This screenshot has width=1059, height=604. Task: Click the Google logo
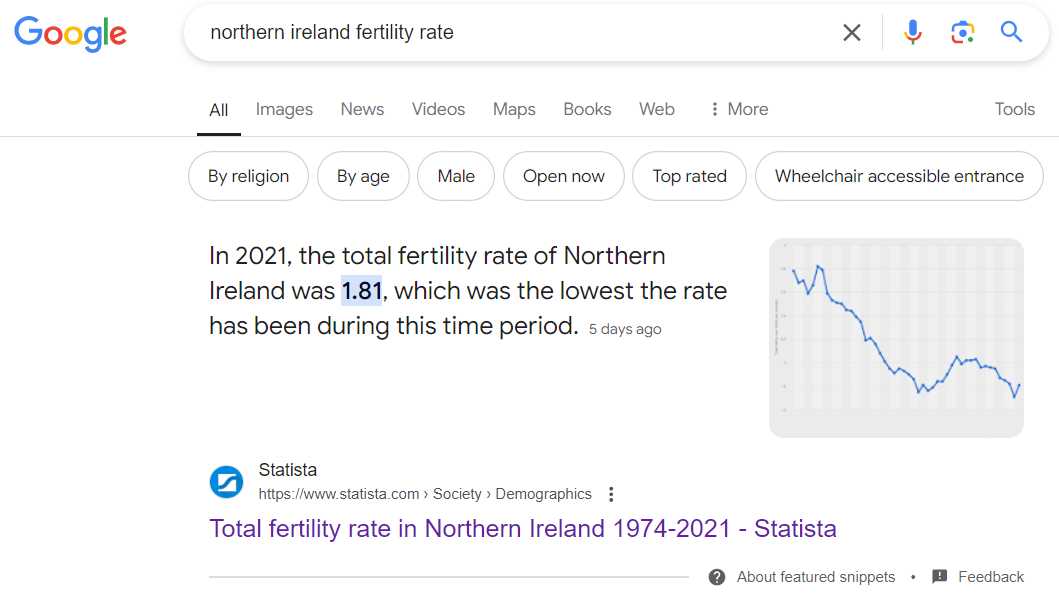70,33
